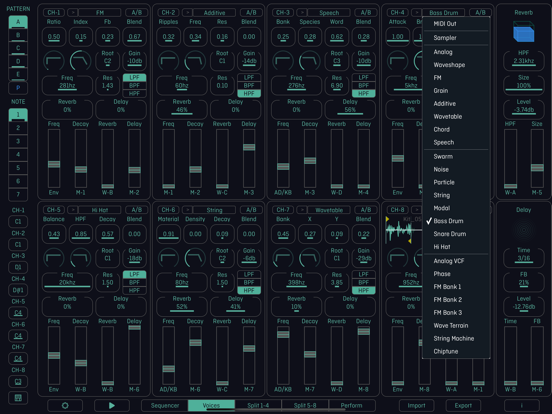
Task: Click the Import button
Action: (x=416, y=405)
